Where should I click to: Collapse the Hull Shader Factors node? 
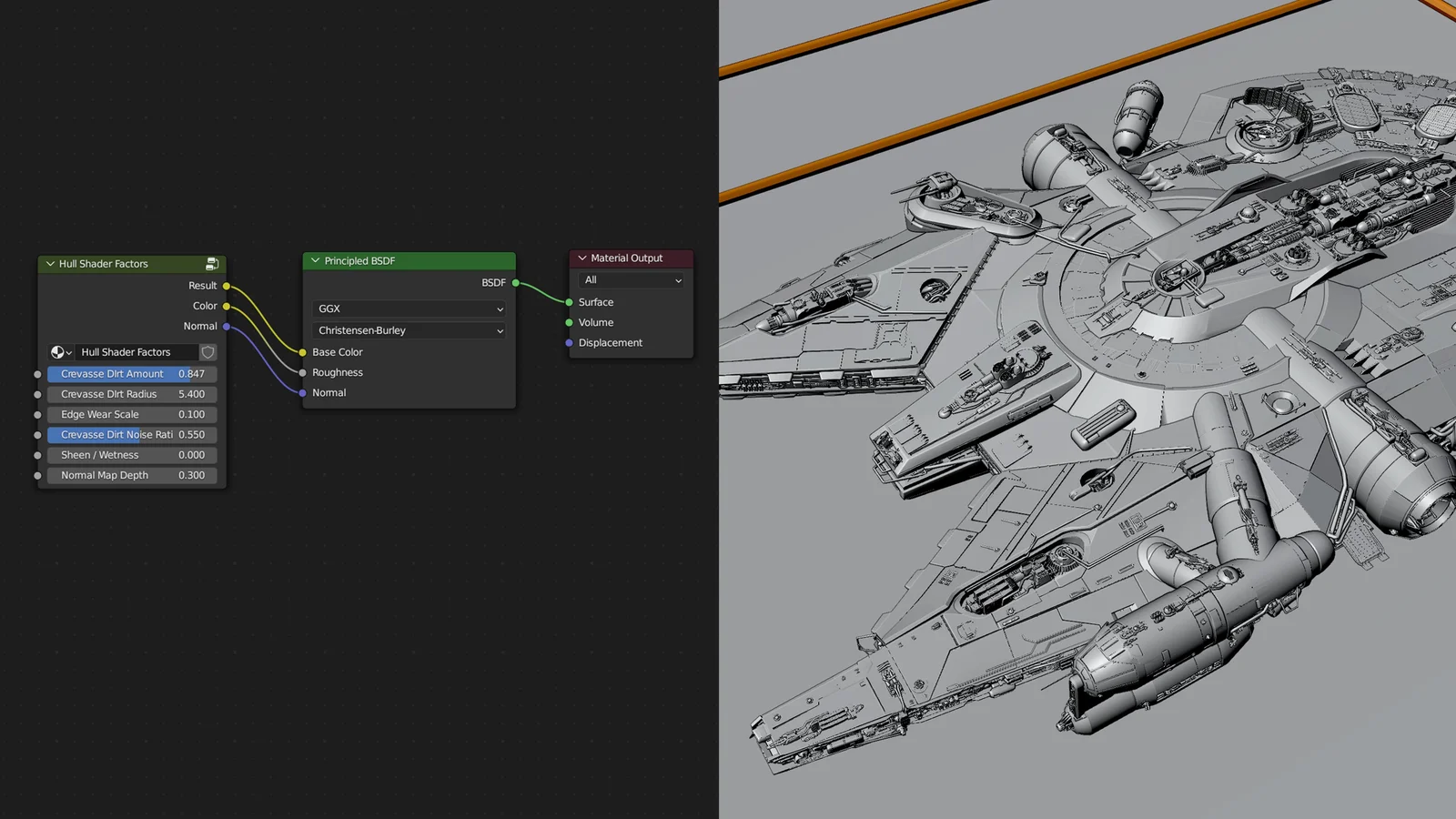coord(50,264)
